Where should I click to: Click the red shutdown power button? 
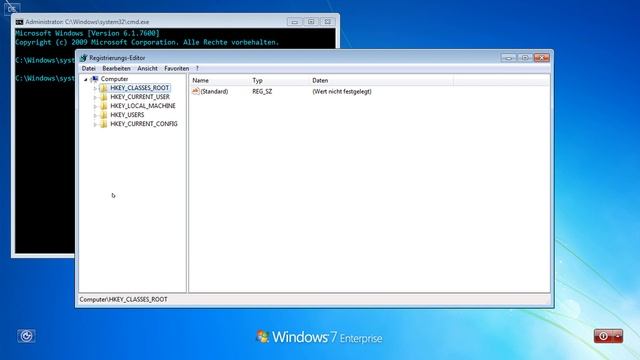(x=603, y=336)
